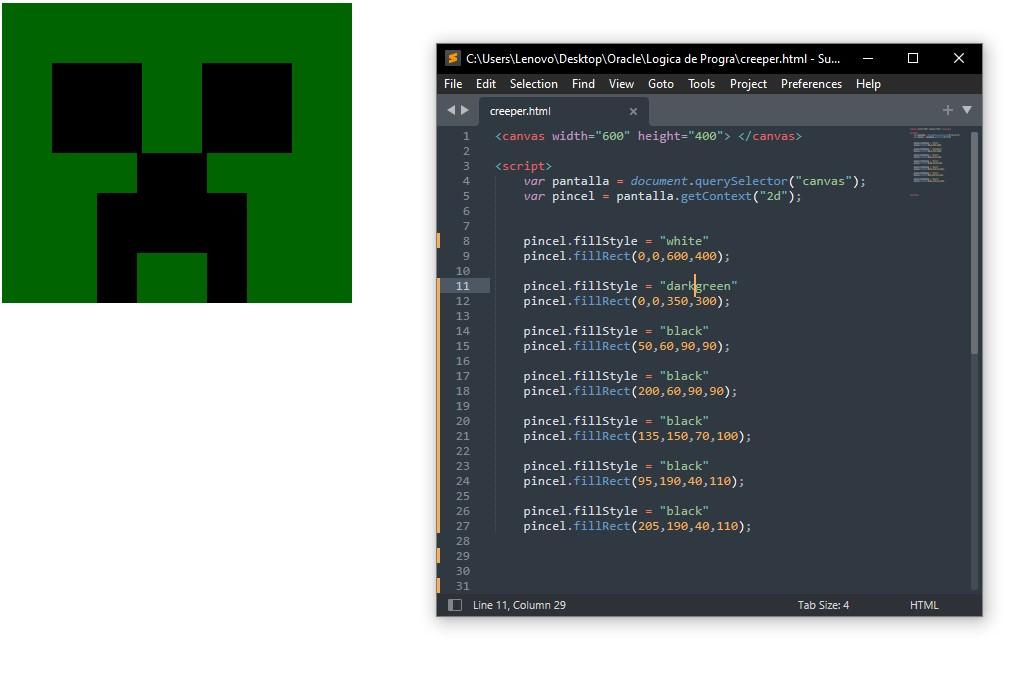The height and width of the screenshot is (676, 1036).
Task: Maximize the Sublime Text window
Action: pyautogui.click(x=913, y=58)
